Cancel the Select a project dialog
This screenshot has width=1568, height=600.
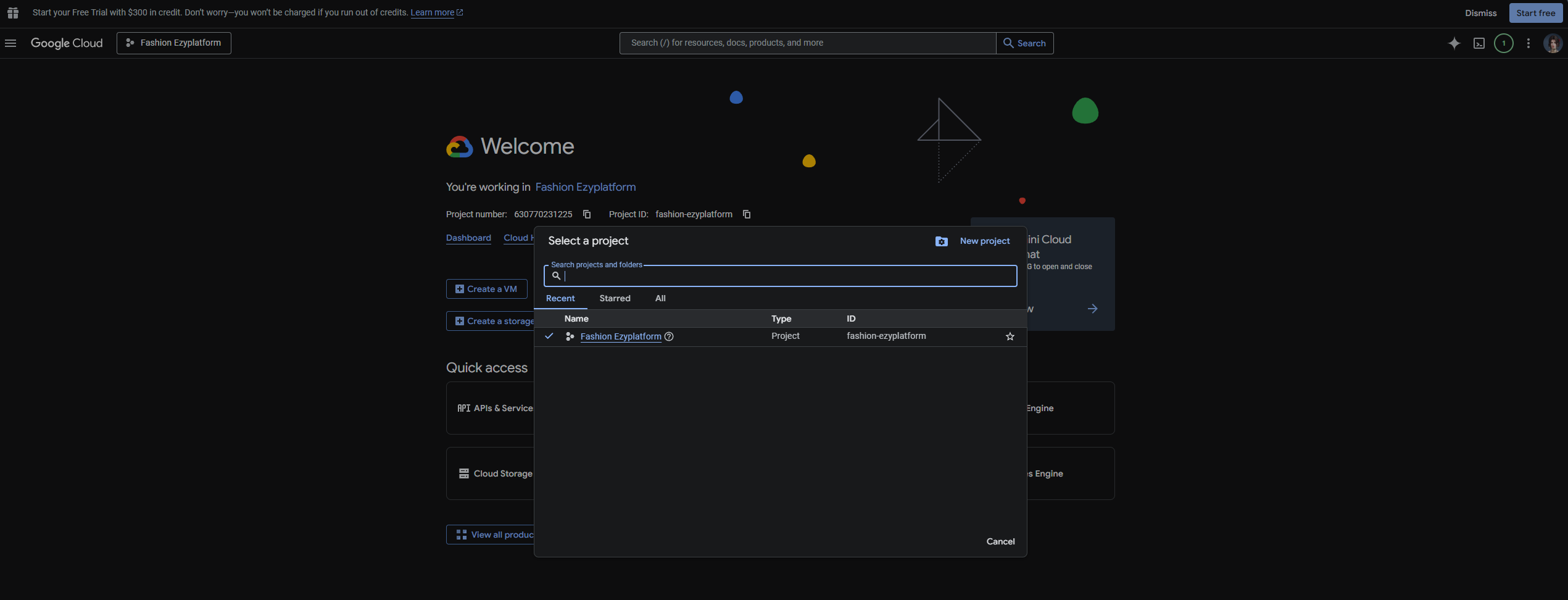1000,541
